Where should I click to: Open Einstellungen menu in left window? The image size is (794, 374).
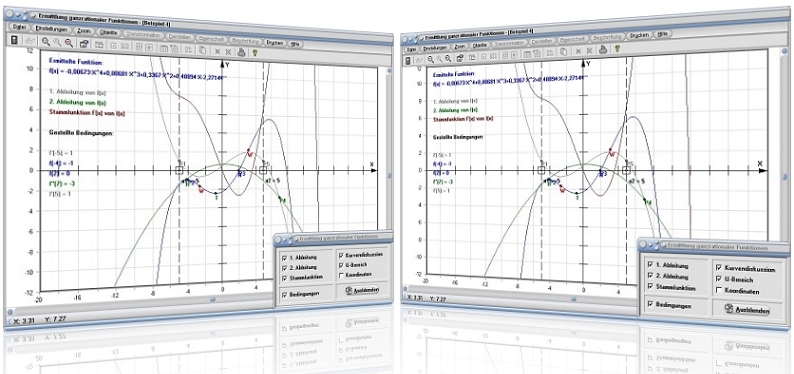[52, 29]
